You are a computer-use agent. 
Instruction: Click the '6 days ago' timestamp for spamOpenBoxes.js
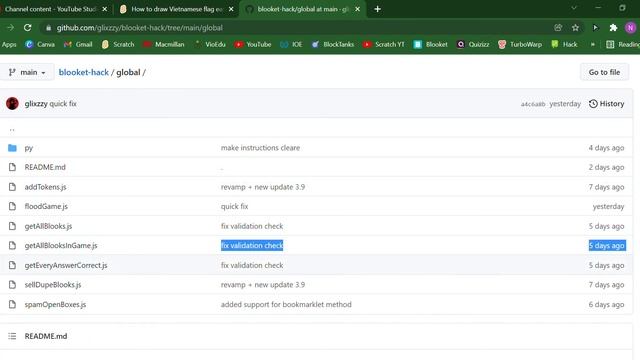point(606,304)
